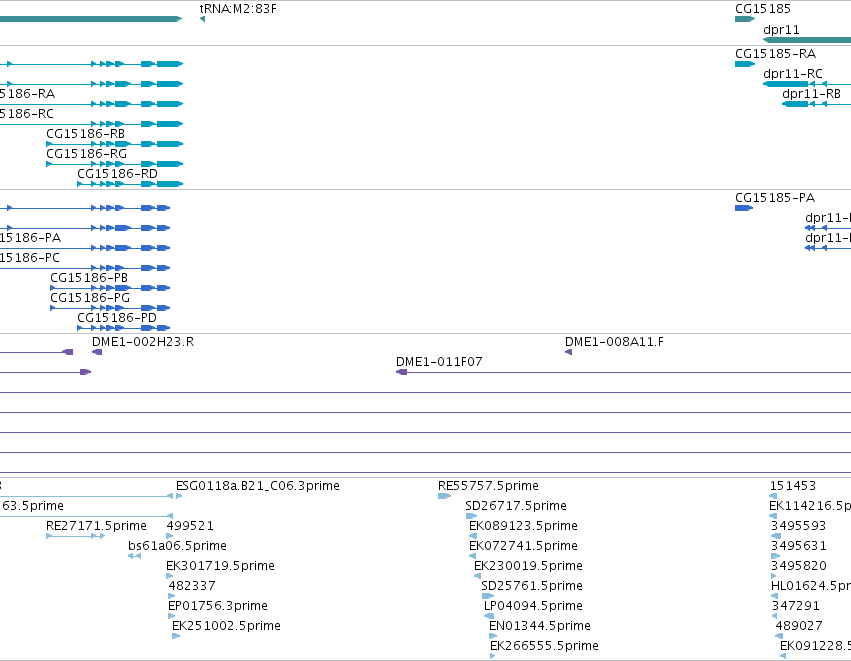Select the EK072741.5prime EST label
Screen dimensions: 851x661
click(523, 546)
